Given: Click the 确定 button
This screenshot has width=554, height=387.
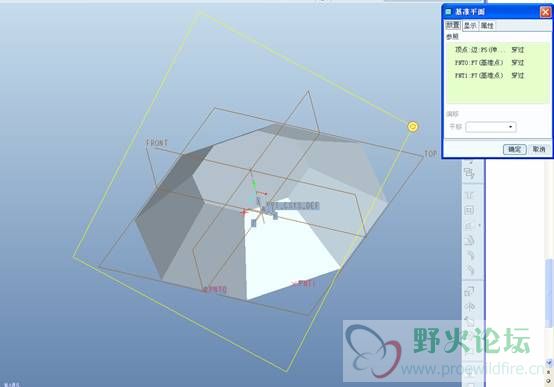Looking at the screenshot, I should pyautogui.click(x=514, y=149).
